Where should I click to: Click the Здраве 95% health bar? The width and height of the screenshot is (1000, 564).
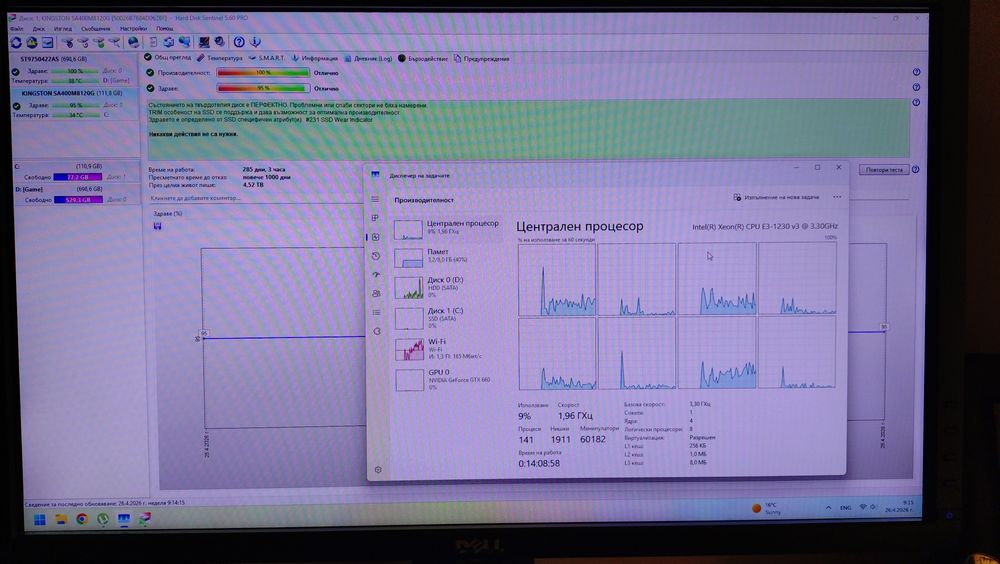[x=263, y=88]
